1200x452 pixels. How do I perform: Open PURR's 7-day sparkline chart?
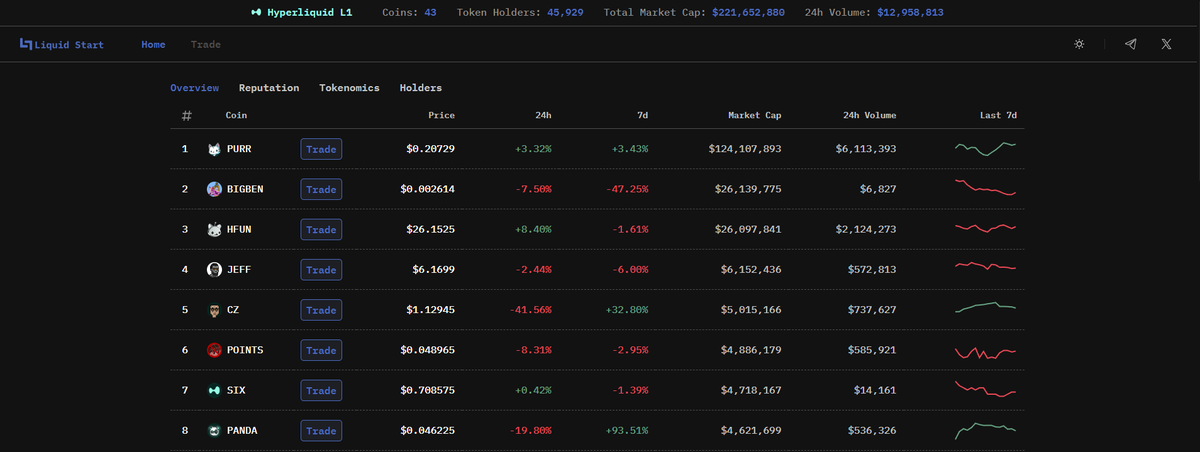point(986,149)
